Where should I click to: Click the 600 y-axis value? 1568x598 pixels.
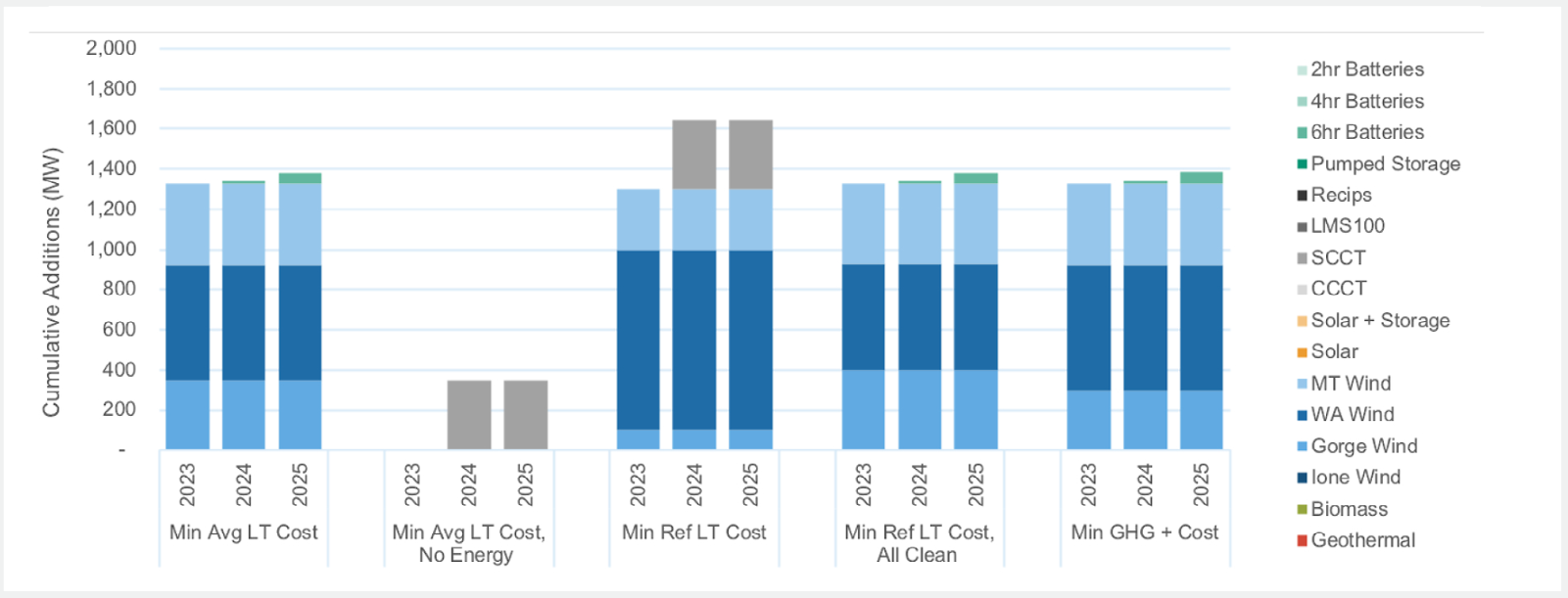tap(119, 329)
